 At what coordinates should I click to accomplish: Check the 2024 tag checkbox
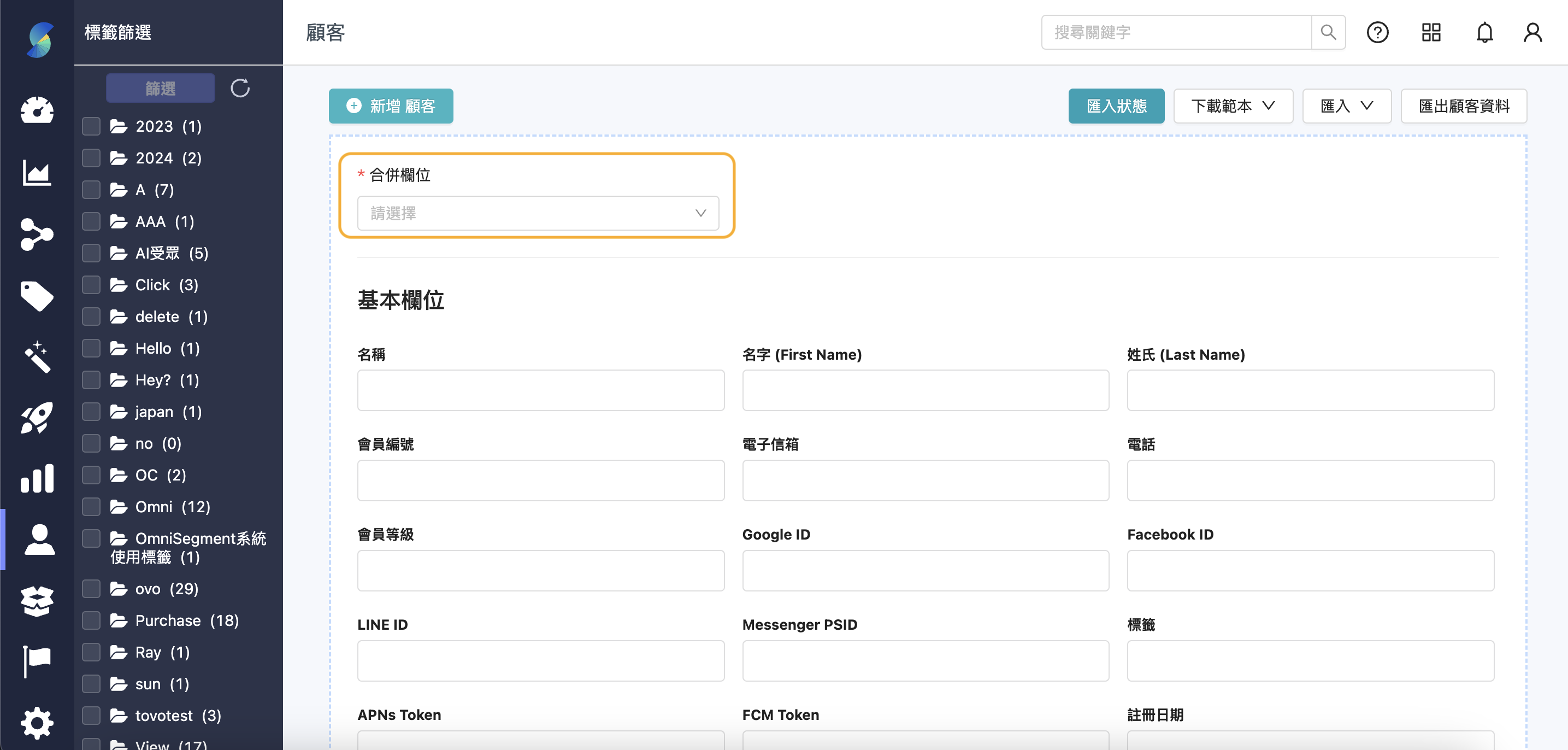91,159
